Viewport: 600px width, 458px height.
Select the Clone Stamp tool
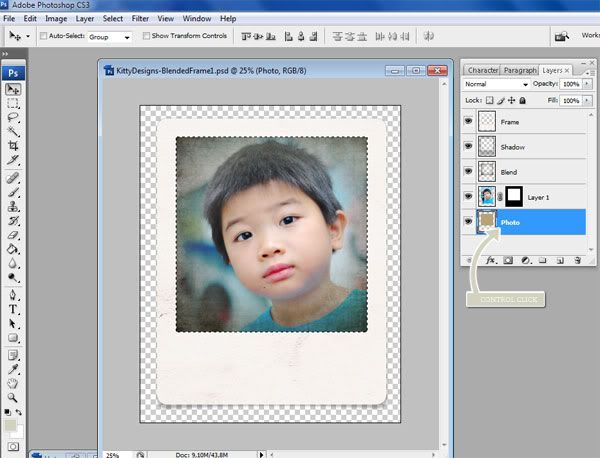point(13,207)
